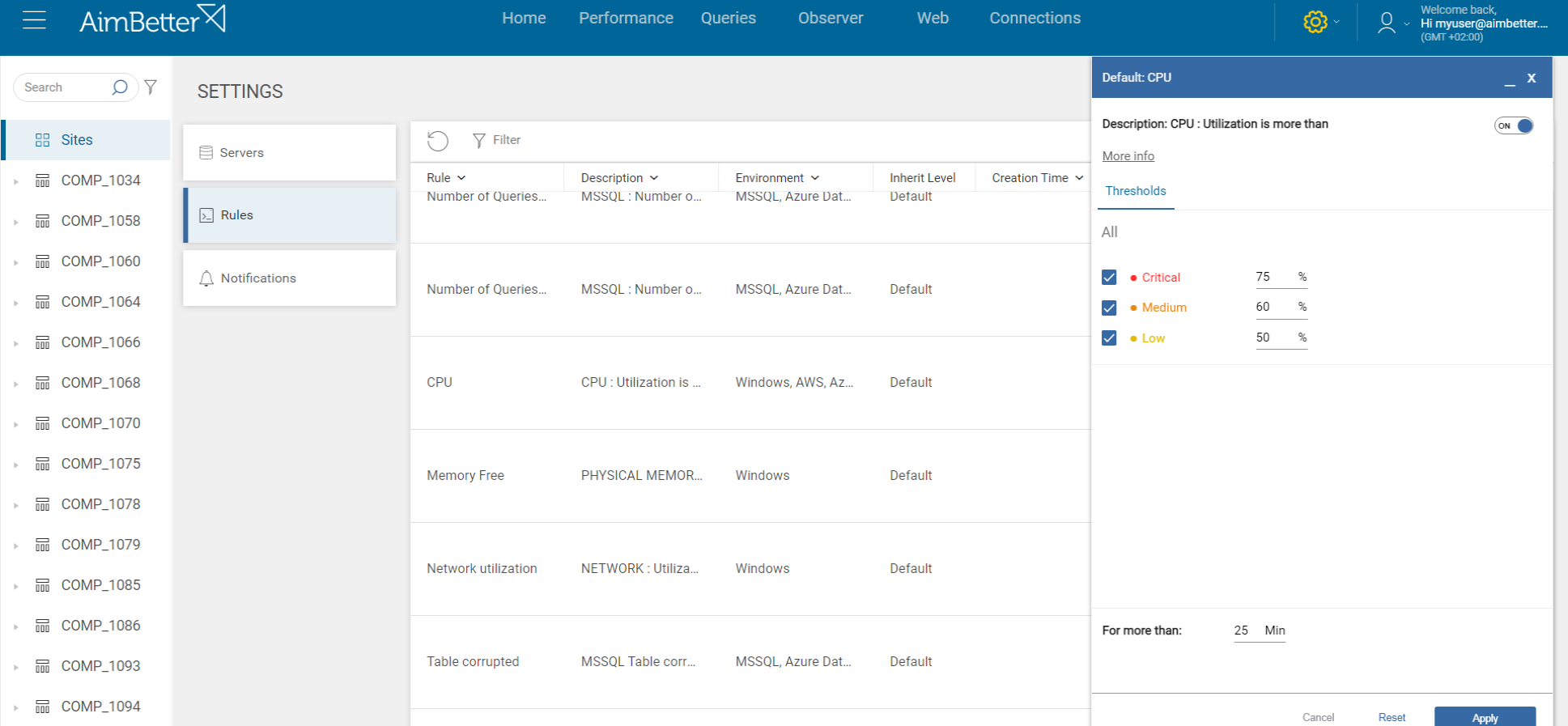Click the search magnifier icon

pos(120,87)
